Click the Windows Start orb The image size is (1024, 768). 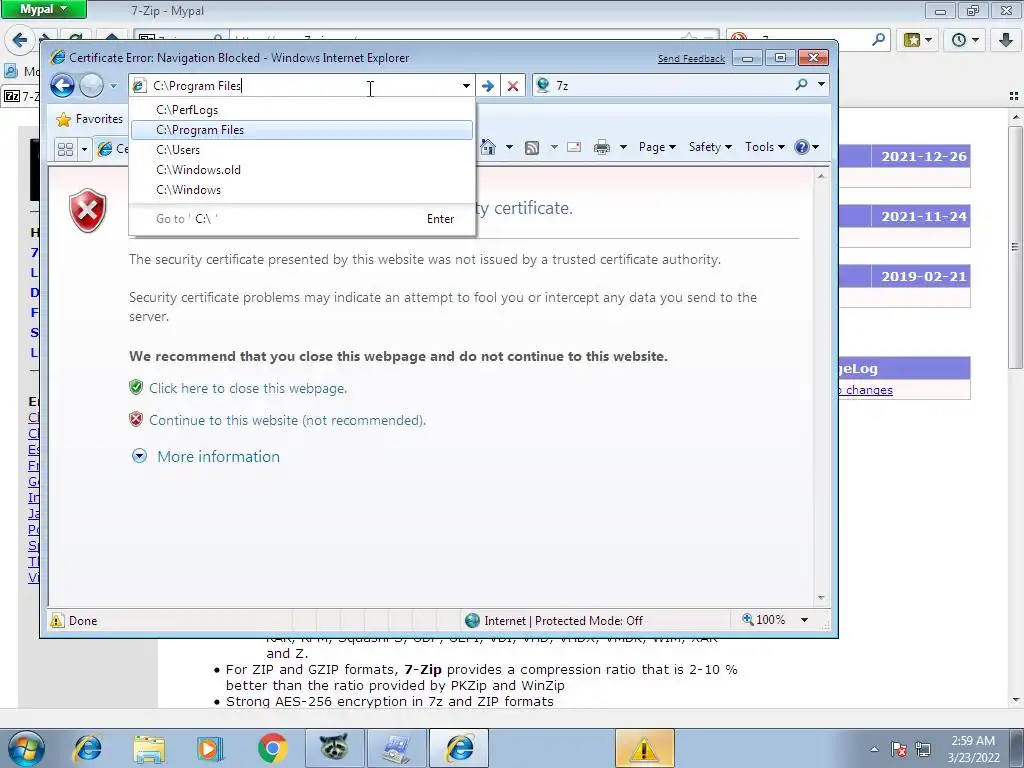(26, 748)
